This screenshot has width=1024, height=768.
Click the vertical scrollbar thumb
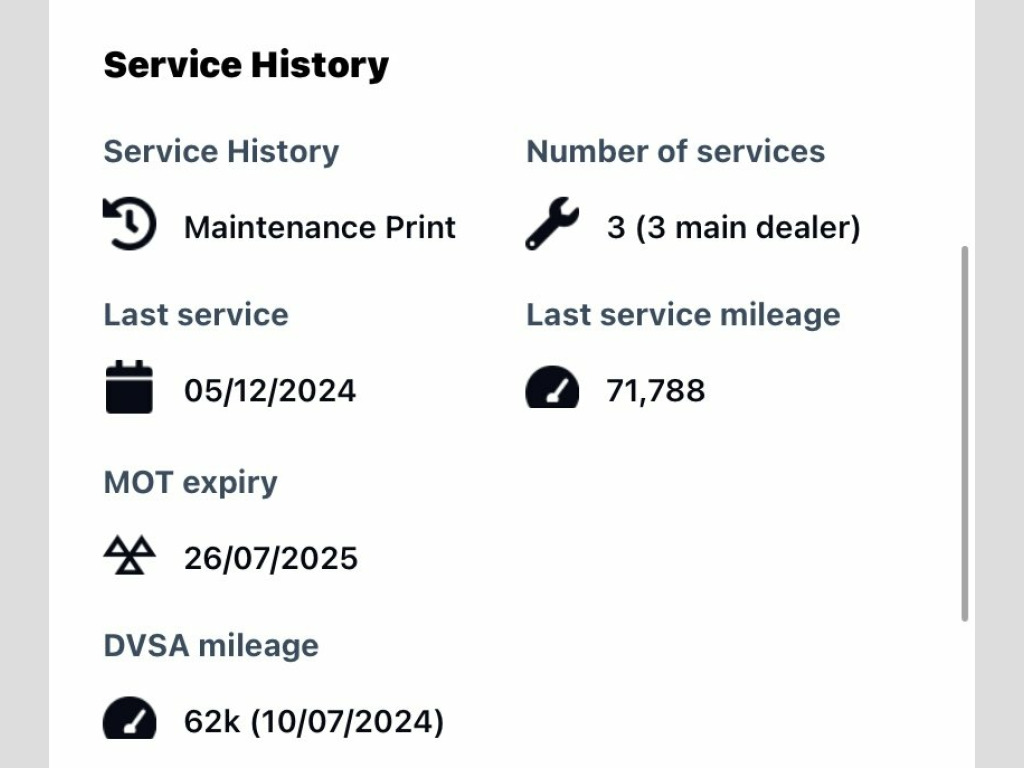click(x=965, y=434)
